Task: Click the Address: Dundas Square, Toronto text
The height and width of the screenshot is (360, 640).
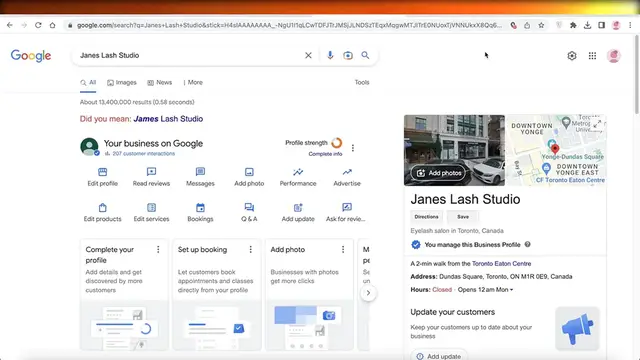Action: [491, 277]
